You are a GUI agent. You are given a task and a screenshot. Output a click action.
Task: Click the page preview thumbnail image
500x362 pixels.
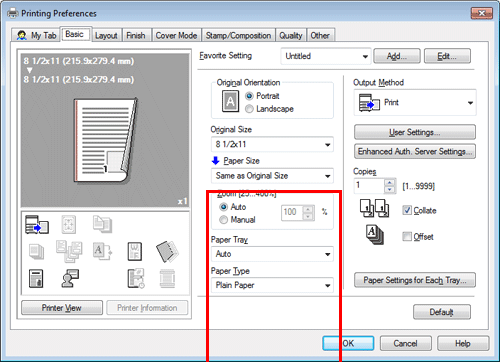(106, 140)
